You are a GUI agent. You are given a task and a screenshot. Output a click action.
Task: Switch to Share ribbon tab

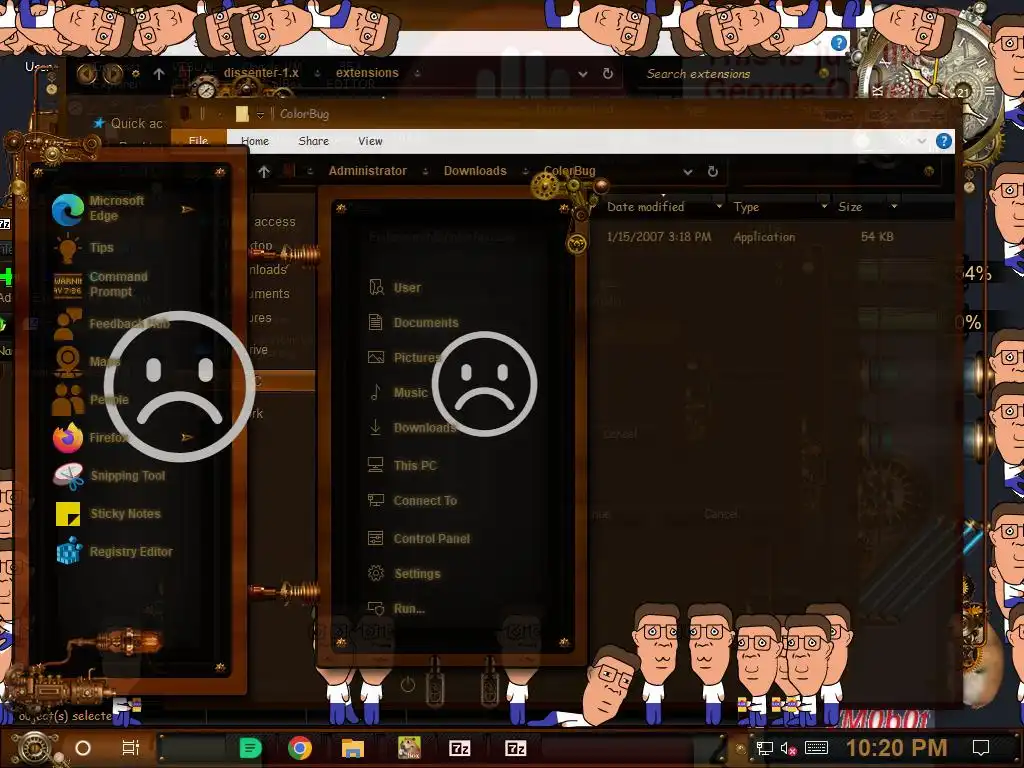pos(313,141)
